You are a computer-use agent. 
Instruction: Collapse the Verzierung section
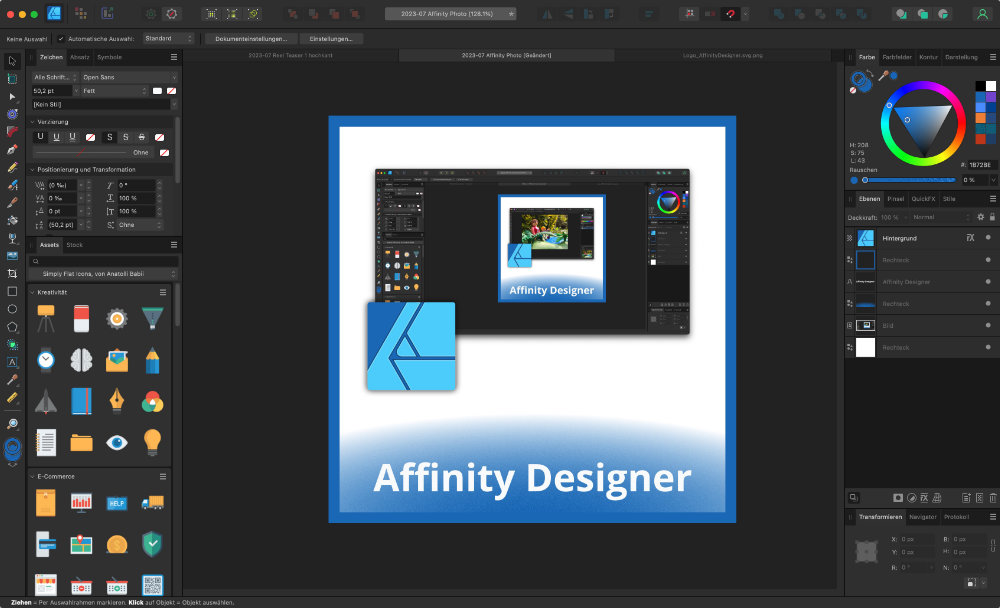(33, 122)
